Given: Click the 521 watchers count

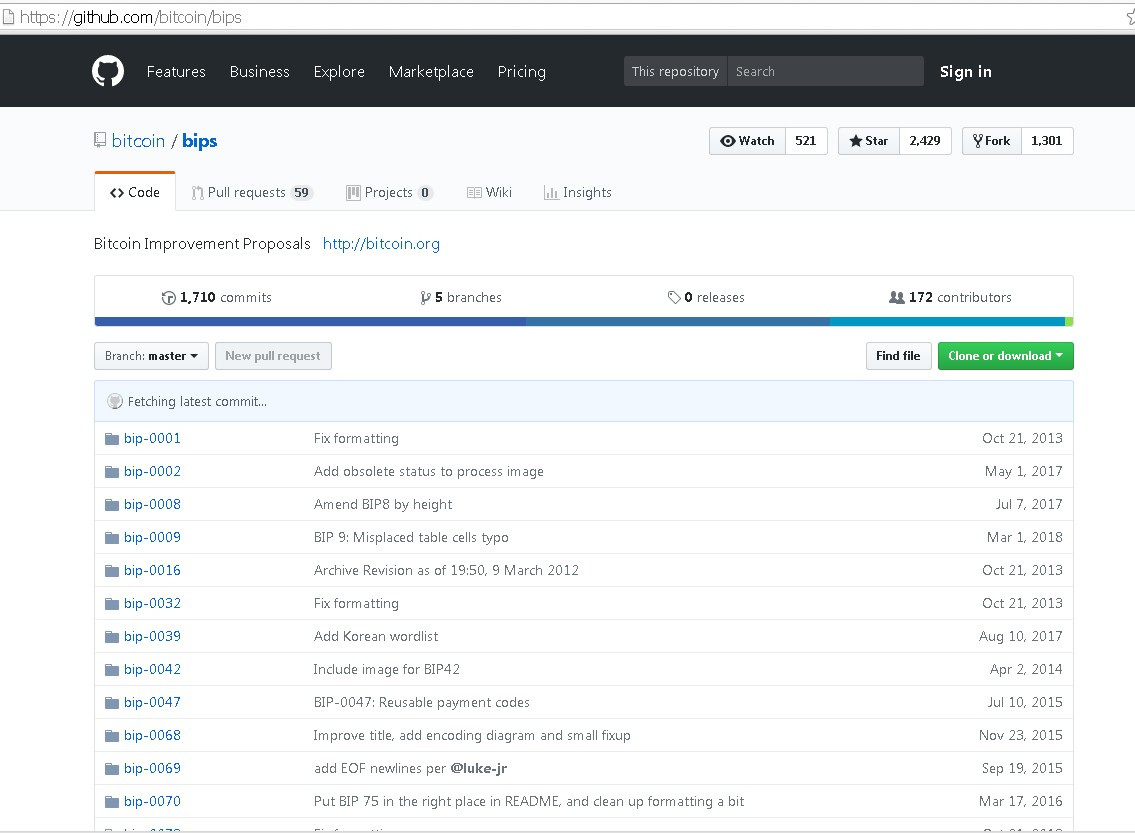Looking at the screenshot, I should pyautogui.click(x=806, y=141).
